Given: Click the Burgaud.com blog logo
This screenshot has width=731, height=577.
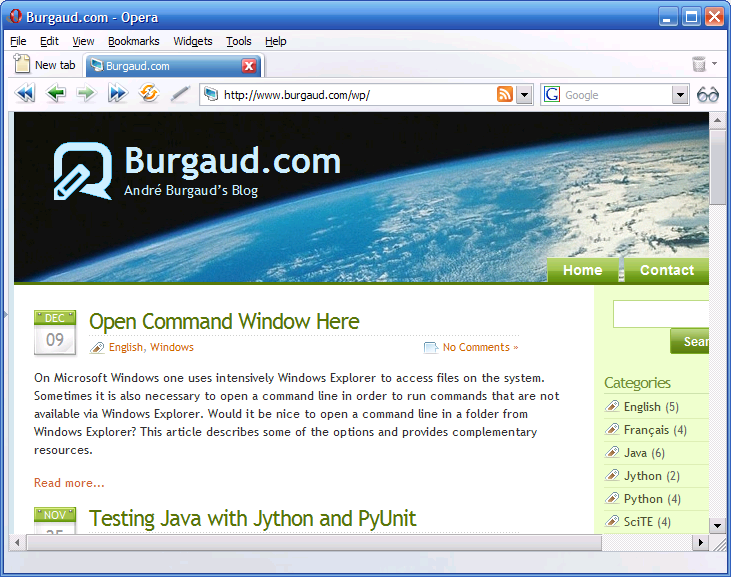Looking at the screenshot, I should 83,171.
